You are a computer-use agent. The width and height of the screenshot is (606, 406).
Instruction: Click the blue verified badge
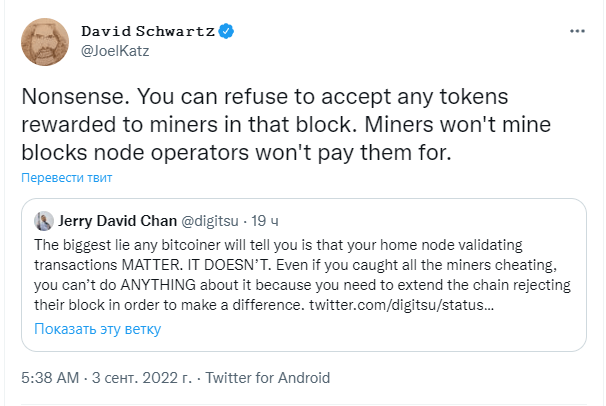pyautogui.click(x=226, y=31)
